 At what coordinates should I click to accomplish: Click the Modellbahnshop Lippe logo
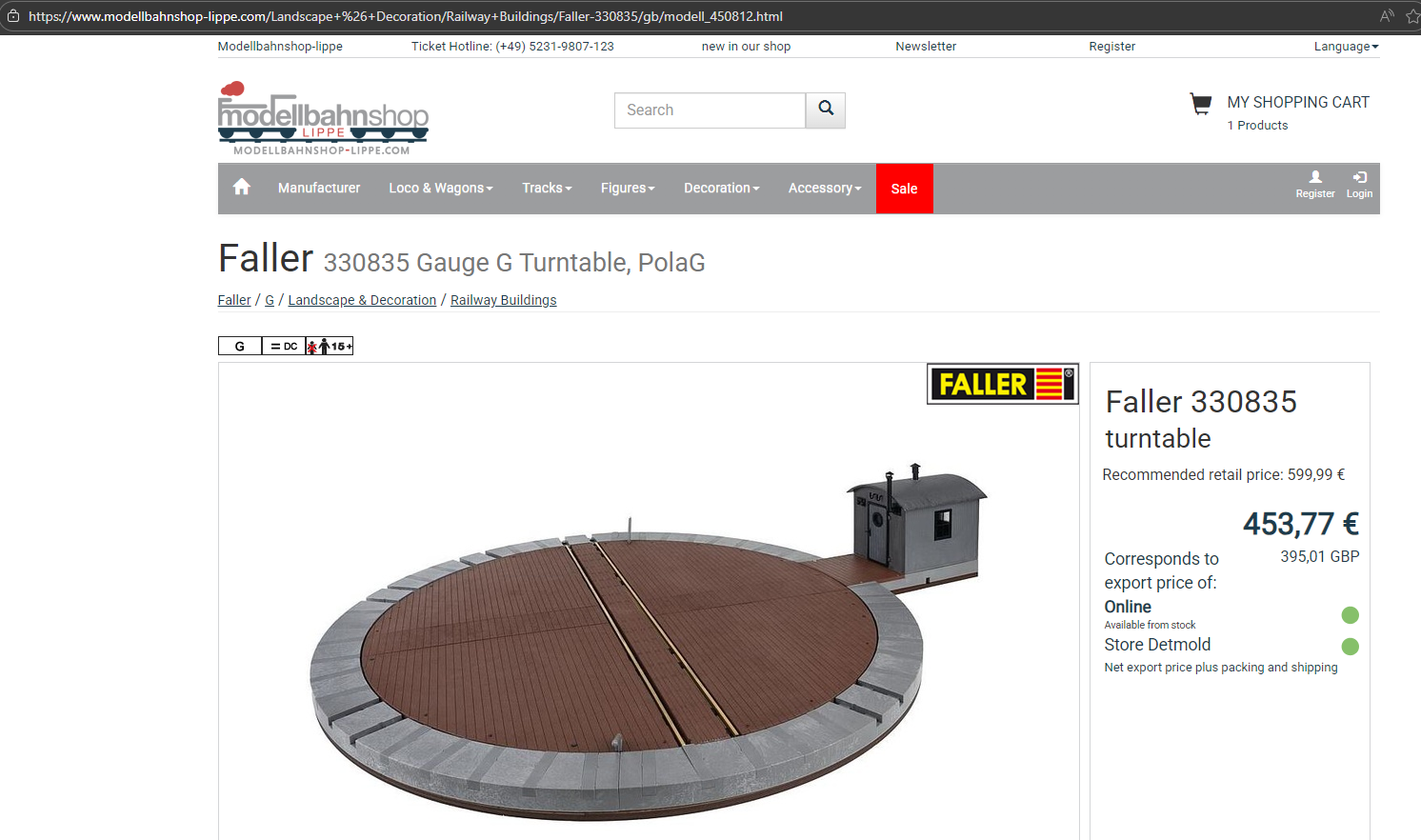323,119
